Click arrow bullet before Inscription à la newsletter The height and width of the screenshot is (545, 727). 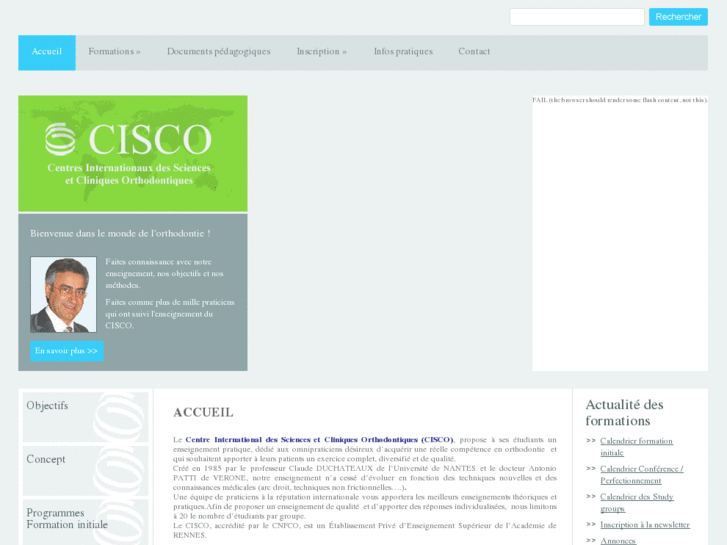point(591,524)
